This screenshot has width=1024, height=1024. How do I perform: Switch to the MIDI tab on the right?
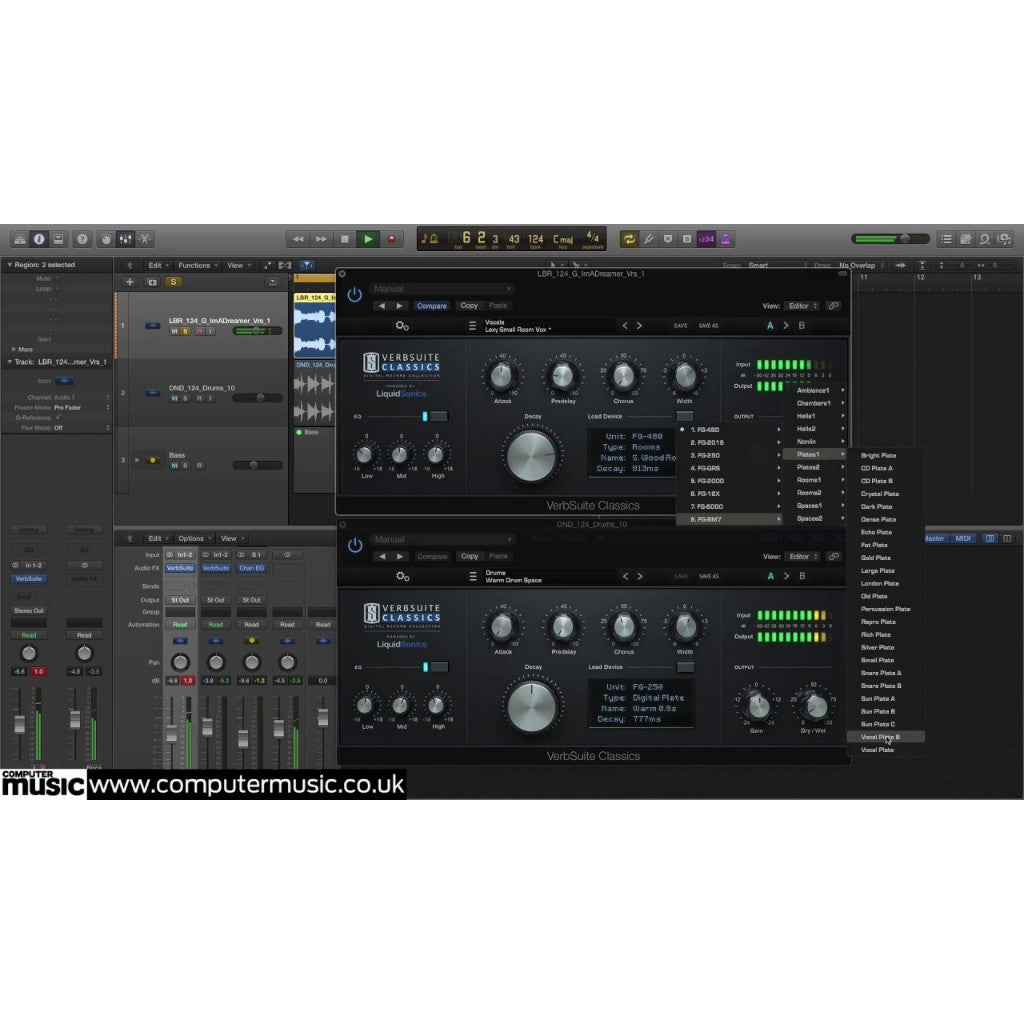point(962,537)
